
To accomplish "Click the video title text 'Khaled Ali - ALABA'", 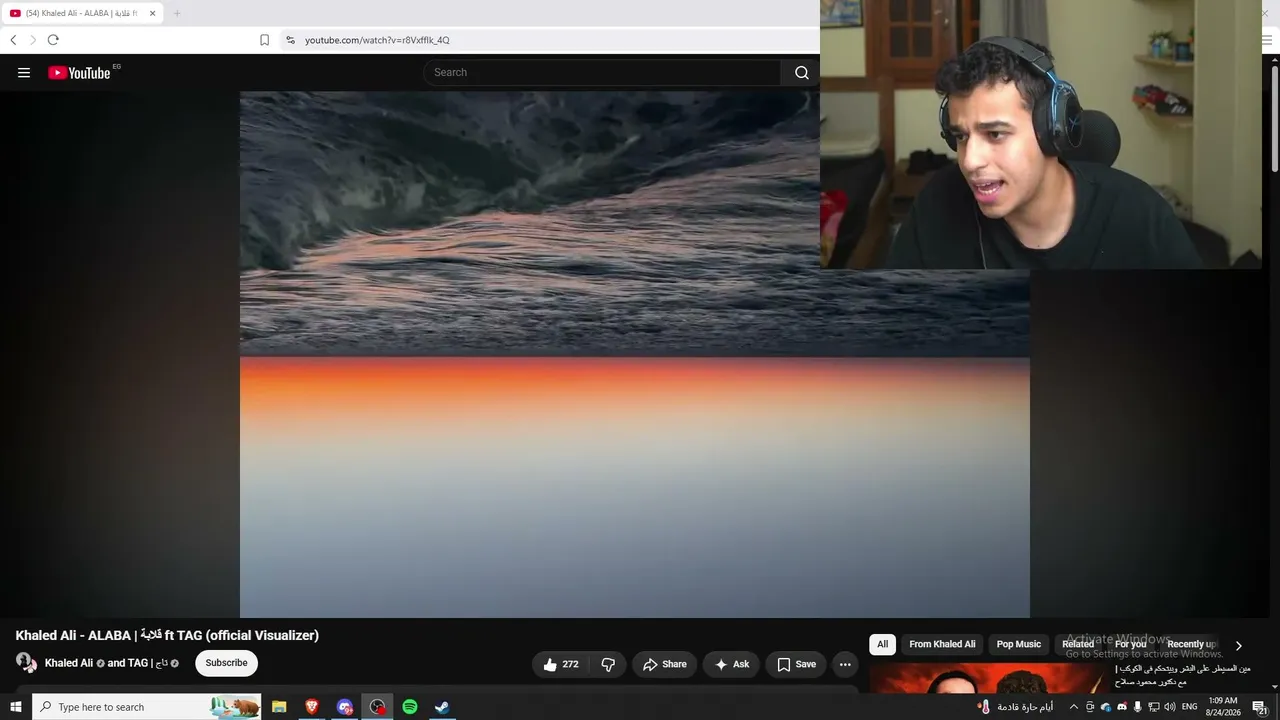I will (73, 635).
